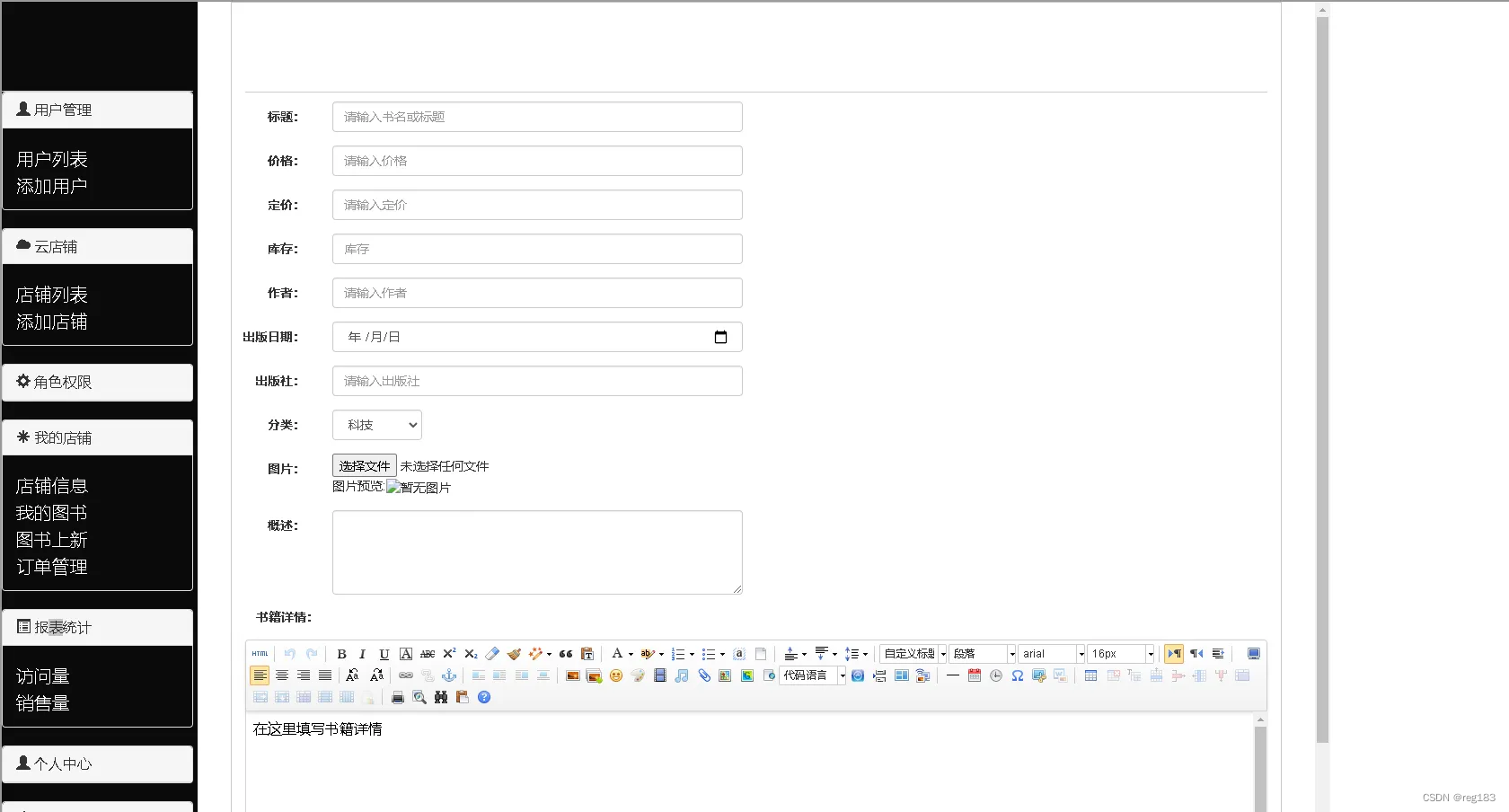The image size is (1509, 812).
Task: Expand the 报表统计 sidebar section
Action: point(98,627)
